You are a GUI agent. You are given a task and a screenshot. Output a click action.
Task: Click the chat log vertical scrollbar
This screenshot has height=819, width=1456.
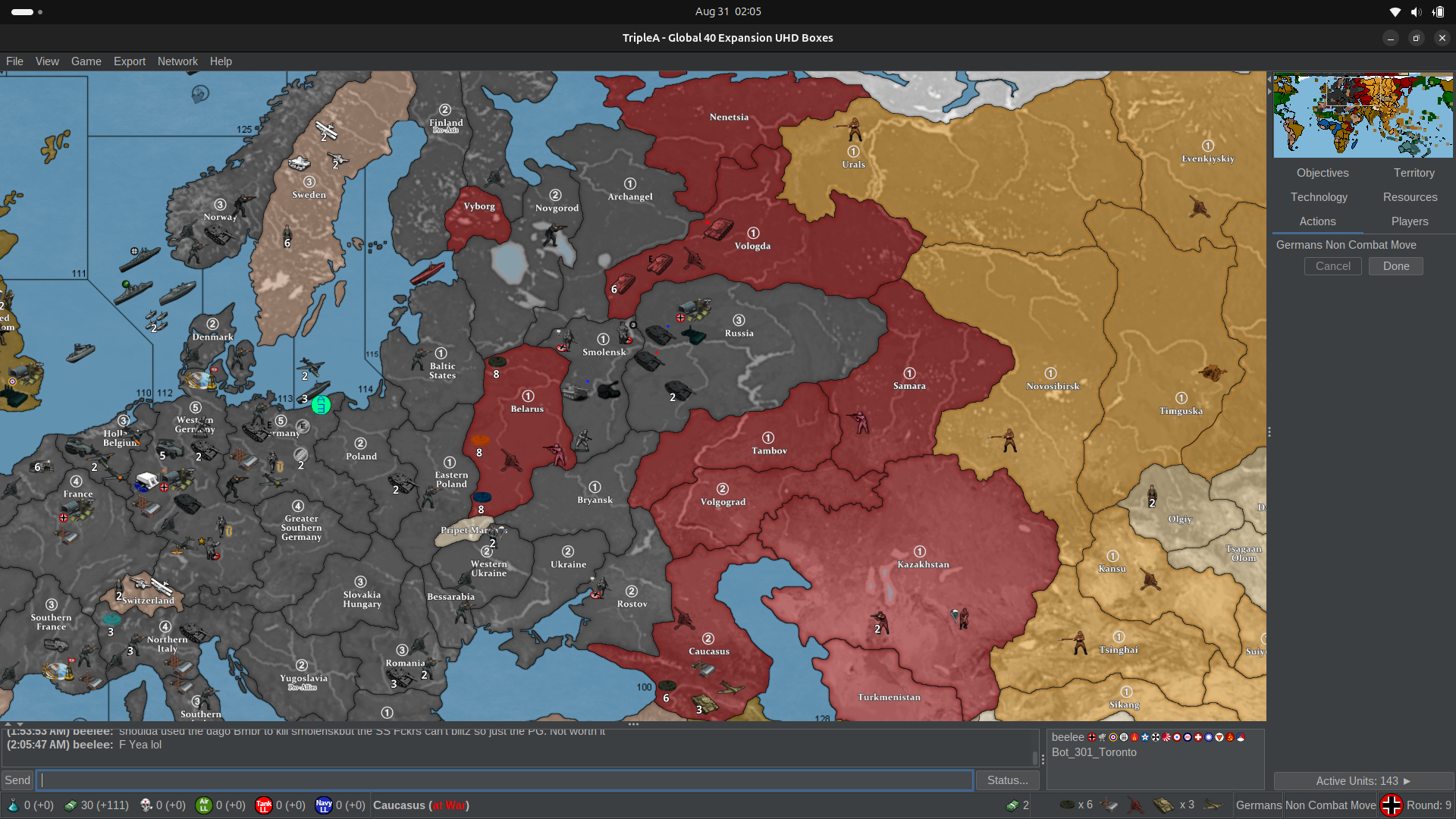(1035, 758)
